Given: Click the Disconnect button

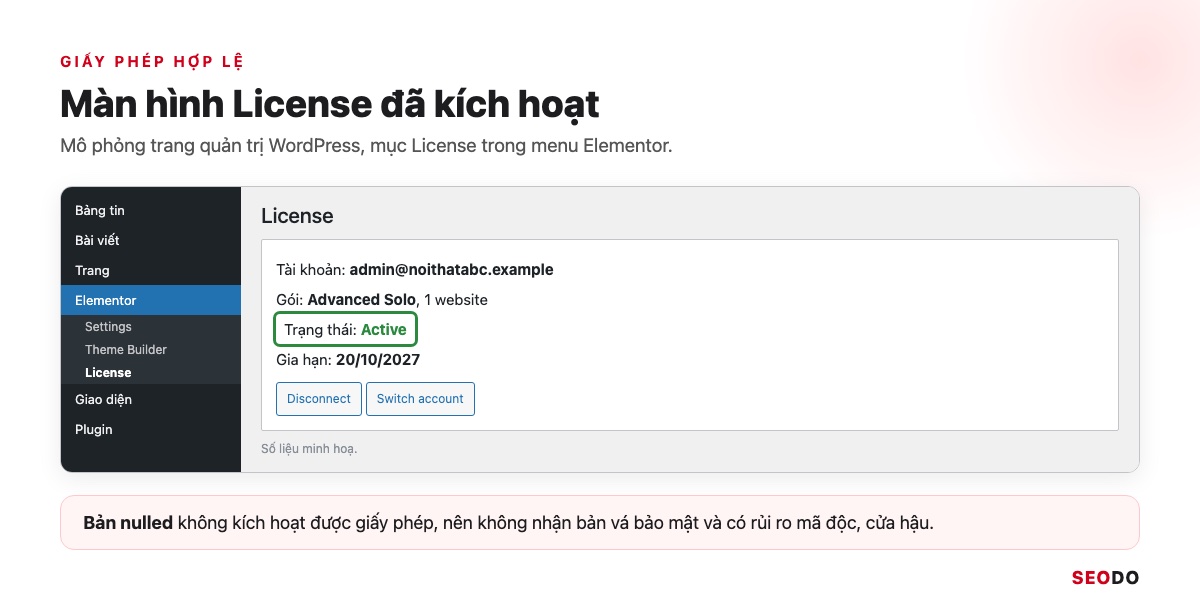Looking at the screenshot, I should 318,399.
